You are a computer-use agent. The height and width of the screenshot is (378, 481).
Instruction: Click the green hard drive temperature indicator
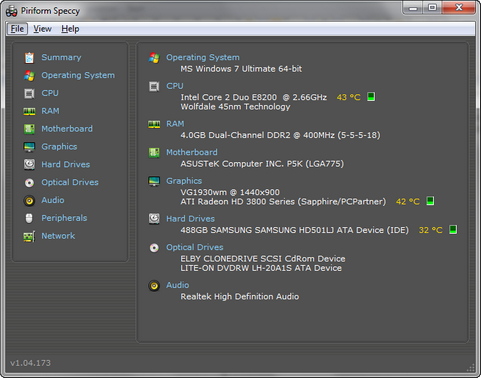pos(453,230)
